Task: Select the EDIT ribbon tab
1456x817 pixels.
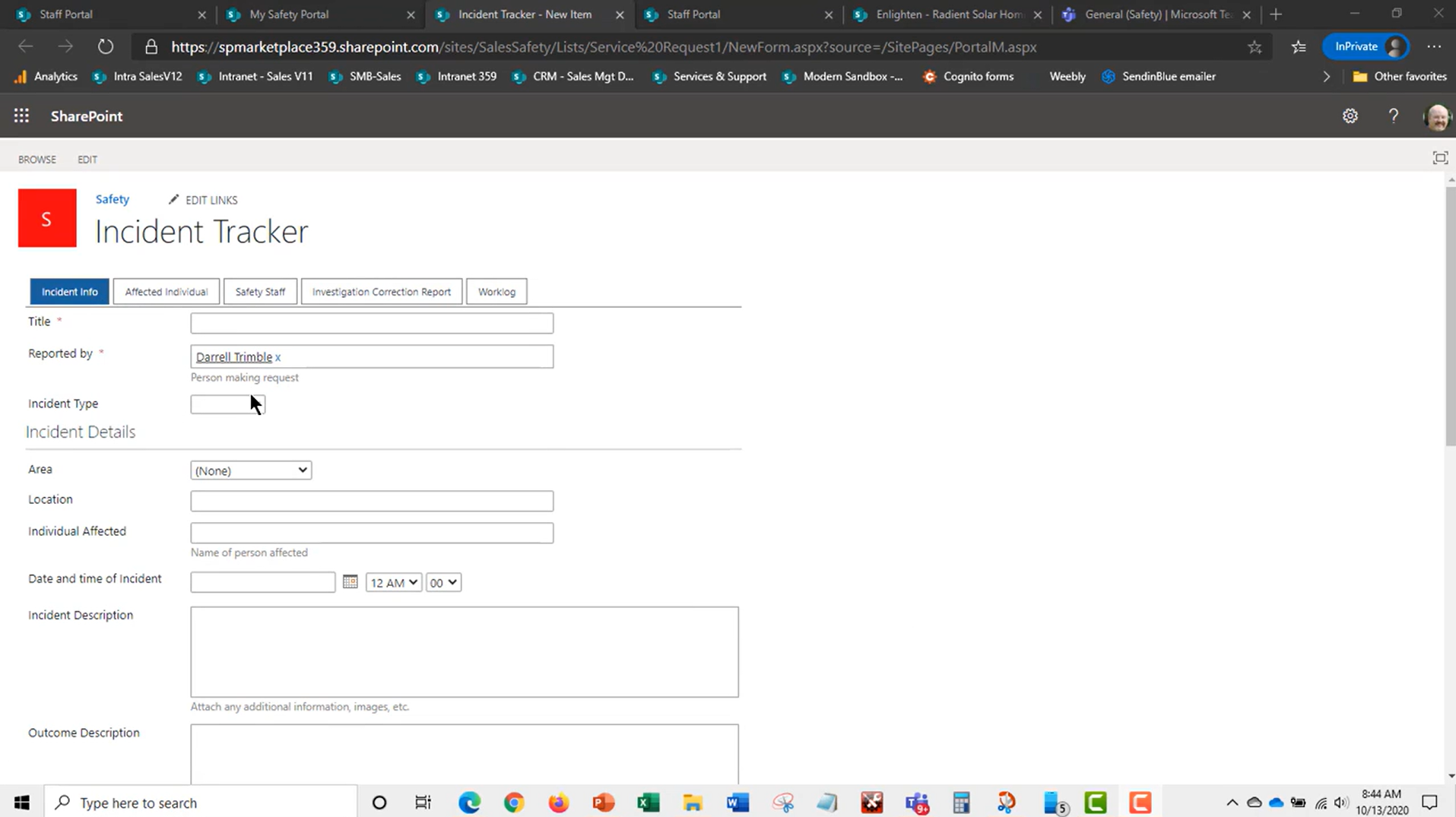Action: click(x=87, y=159)
